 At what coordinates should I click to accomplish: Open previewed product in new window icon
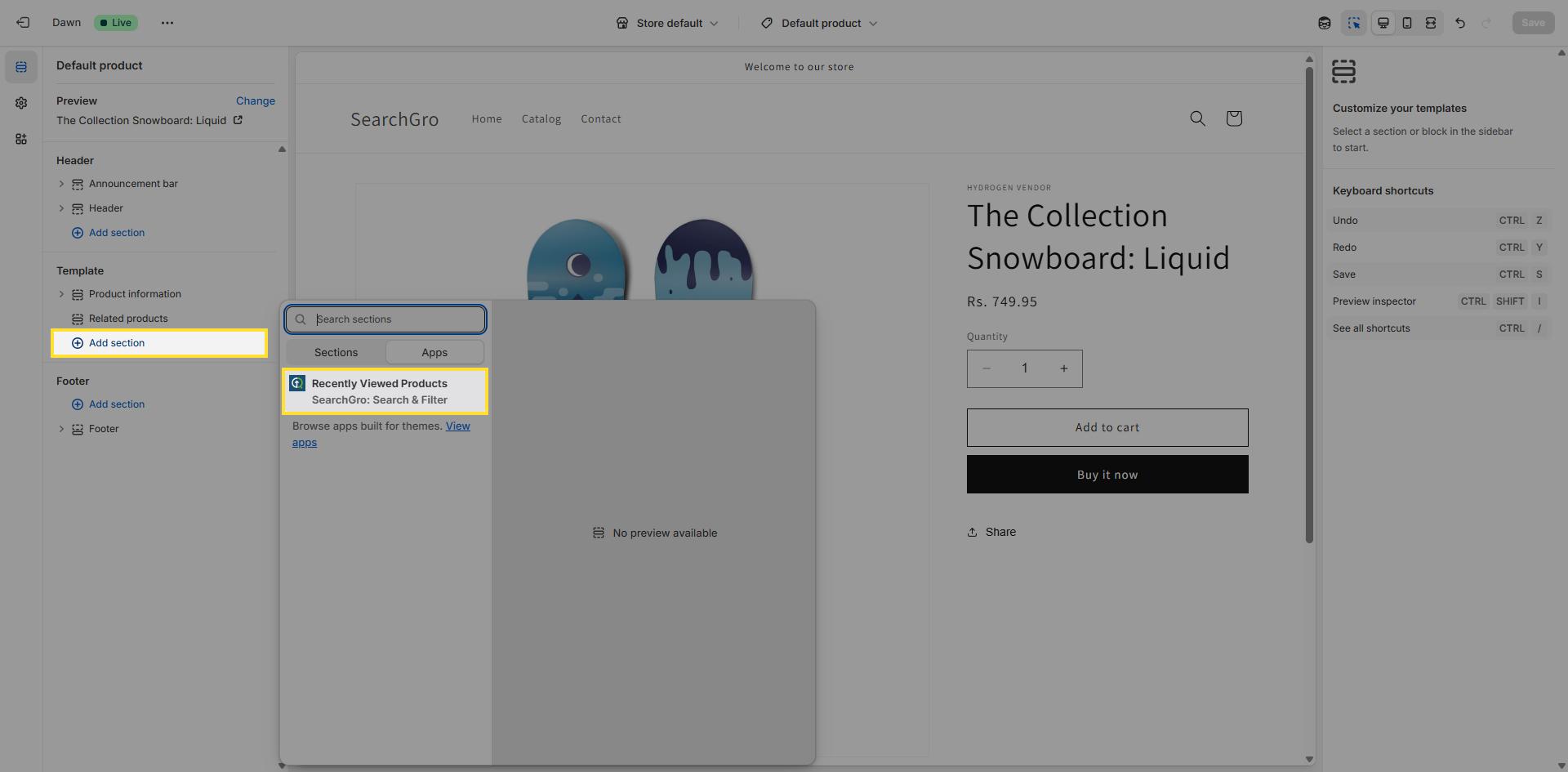[x=238, y=120]
